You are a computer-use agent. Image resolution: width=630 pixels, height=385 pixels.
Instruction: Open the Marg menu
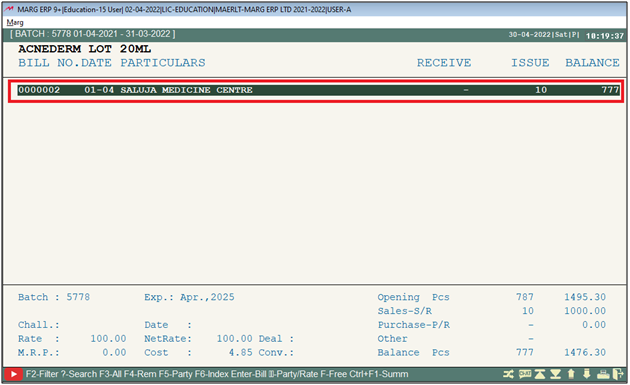click(x=15, y=23)
